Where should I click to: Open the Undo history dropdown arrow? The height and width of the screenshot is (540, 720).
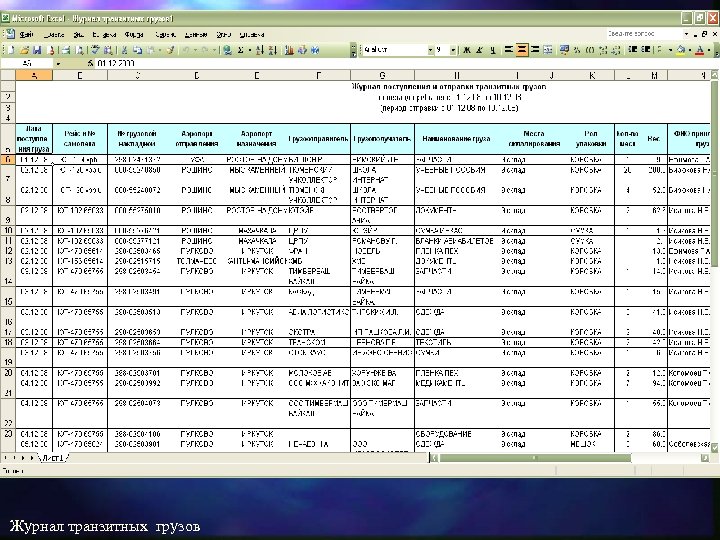click(x=195, y=50)
